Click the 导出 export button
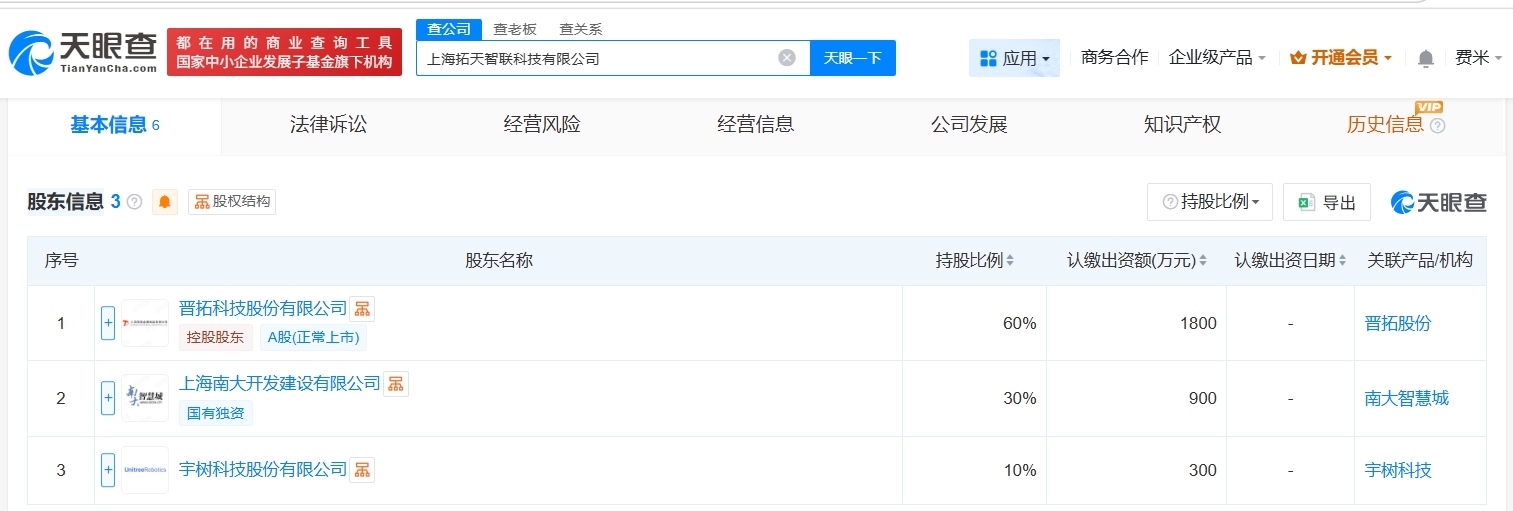 [1327, 202]
